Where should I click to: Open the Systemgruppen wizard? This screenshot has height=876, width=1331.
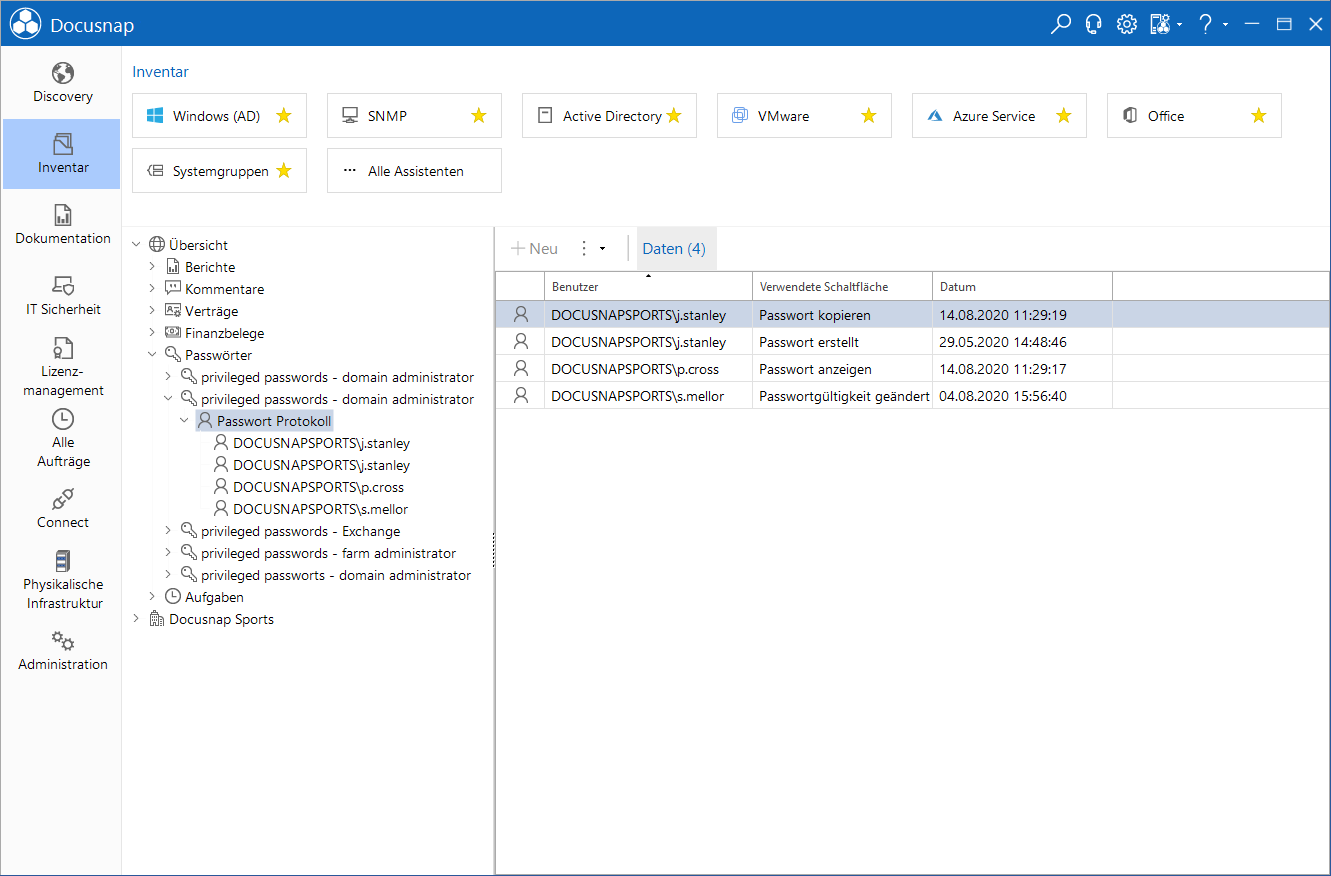pos(219,171)
